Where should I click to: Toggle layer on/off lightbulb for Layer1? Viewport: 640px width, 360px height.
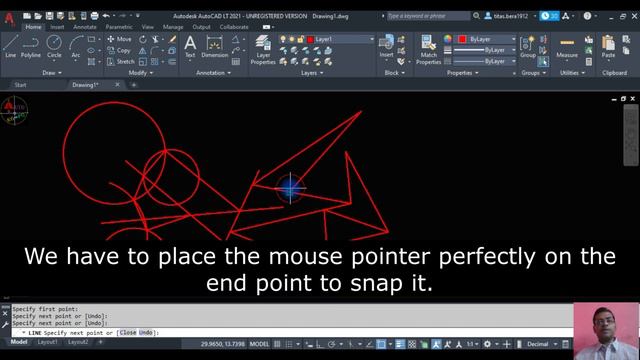coord(282,39)
